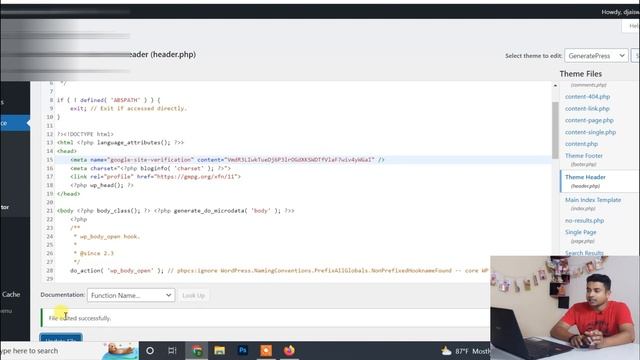
Task: Click the Howdy user account menu
Action: (620, 12)
